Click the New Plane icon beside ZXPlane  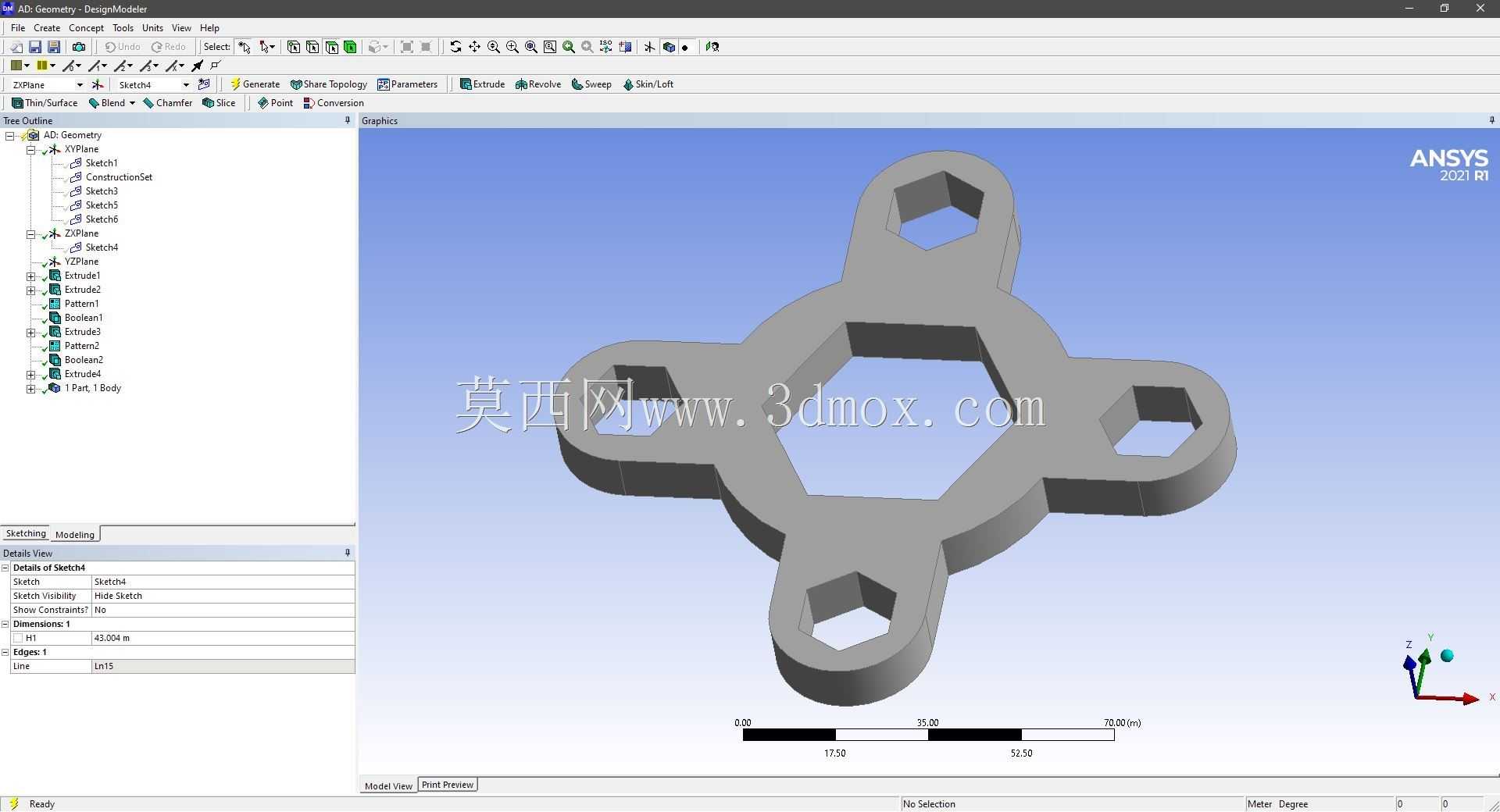[x=98, y=84]
